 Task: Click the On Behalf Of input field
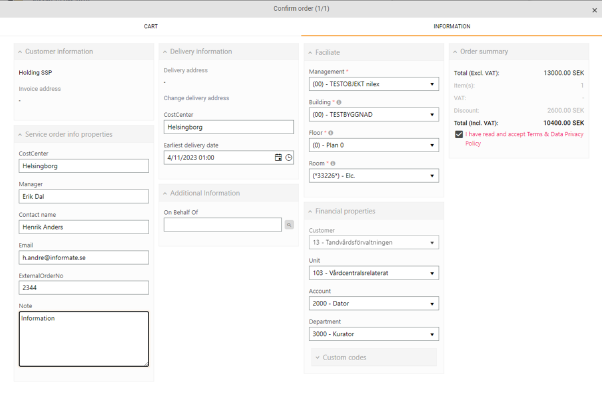223,225
